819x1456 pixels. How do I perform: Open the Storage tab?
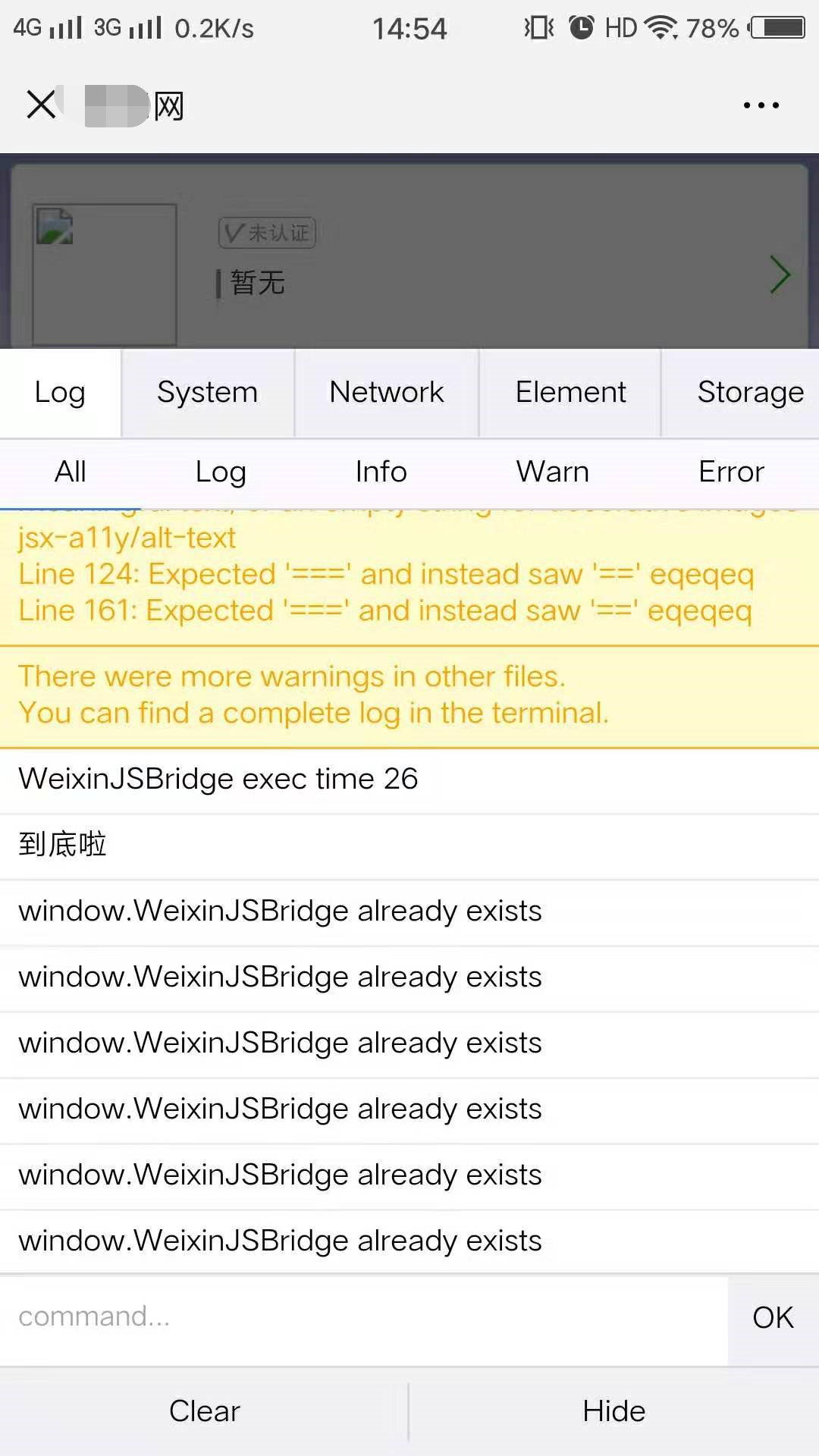(x=751, y=393)
